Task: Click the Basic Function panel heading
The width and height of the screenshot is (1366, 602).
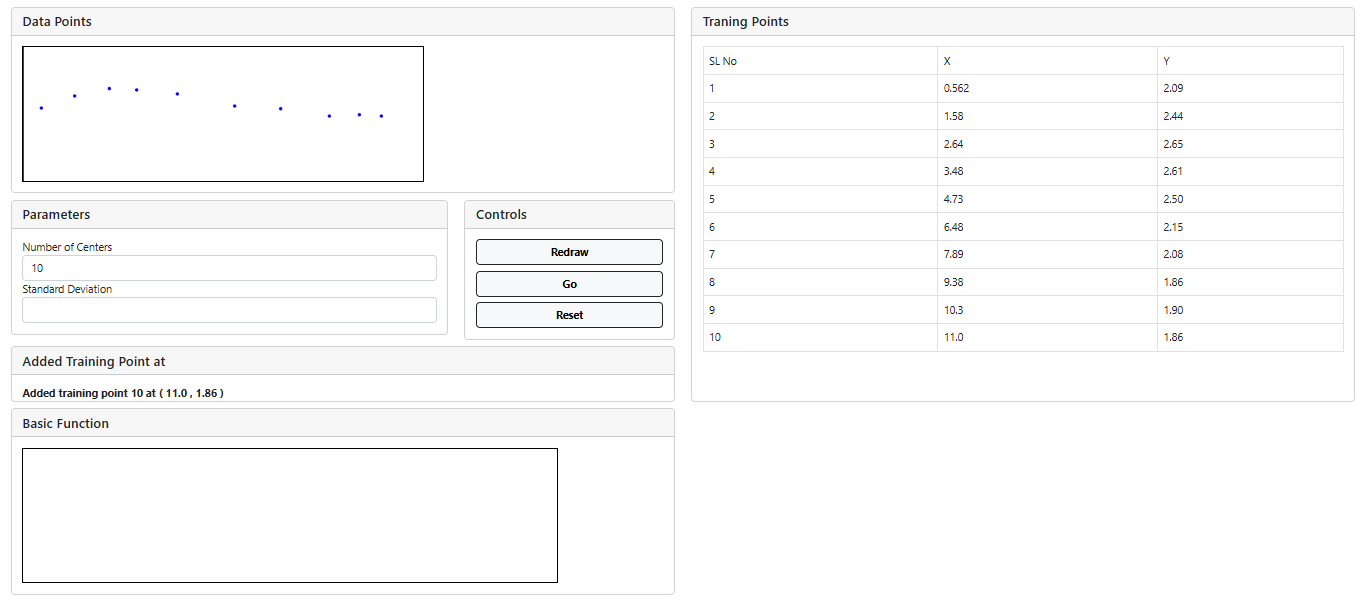Action: point(65,424)
